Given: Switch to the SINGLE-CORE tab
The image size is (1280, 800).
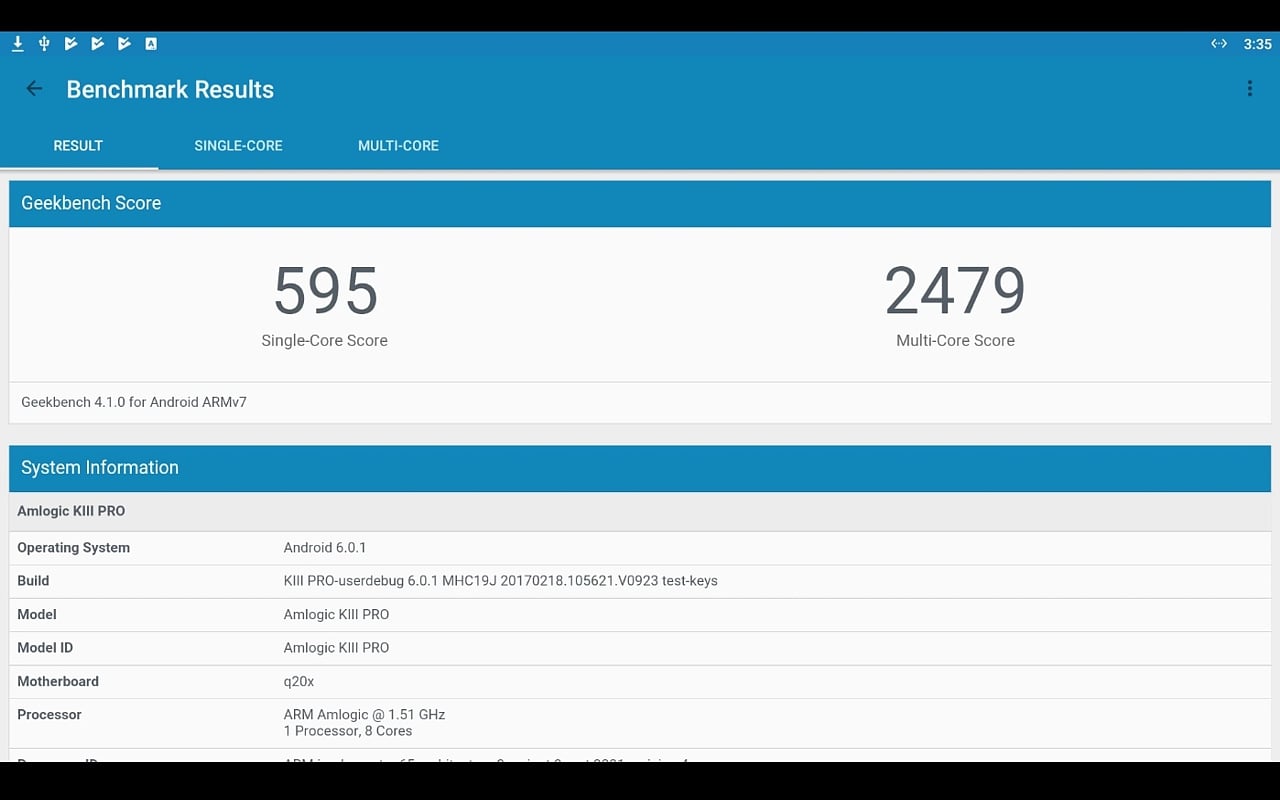Looking at the screenshot, I should pyautogui.click(x=238, y=145).
